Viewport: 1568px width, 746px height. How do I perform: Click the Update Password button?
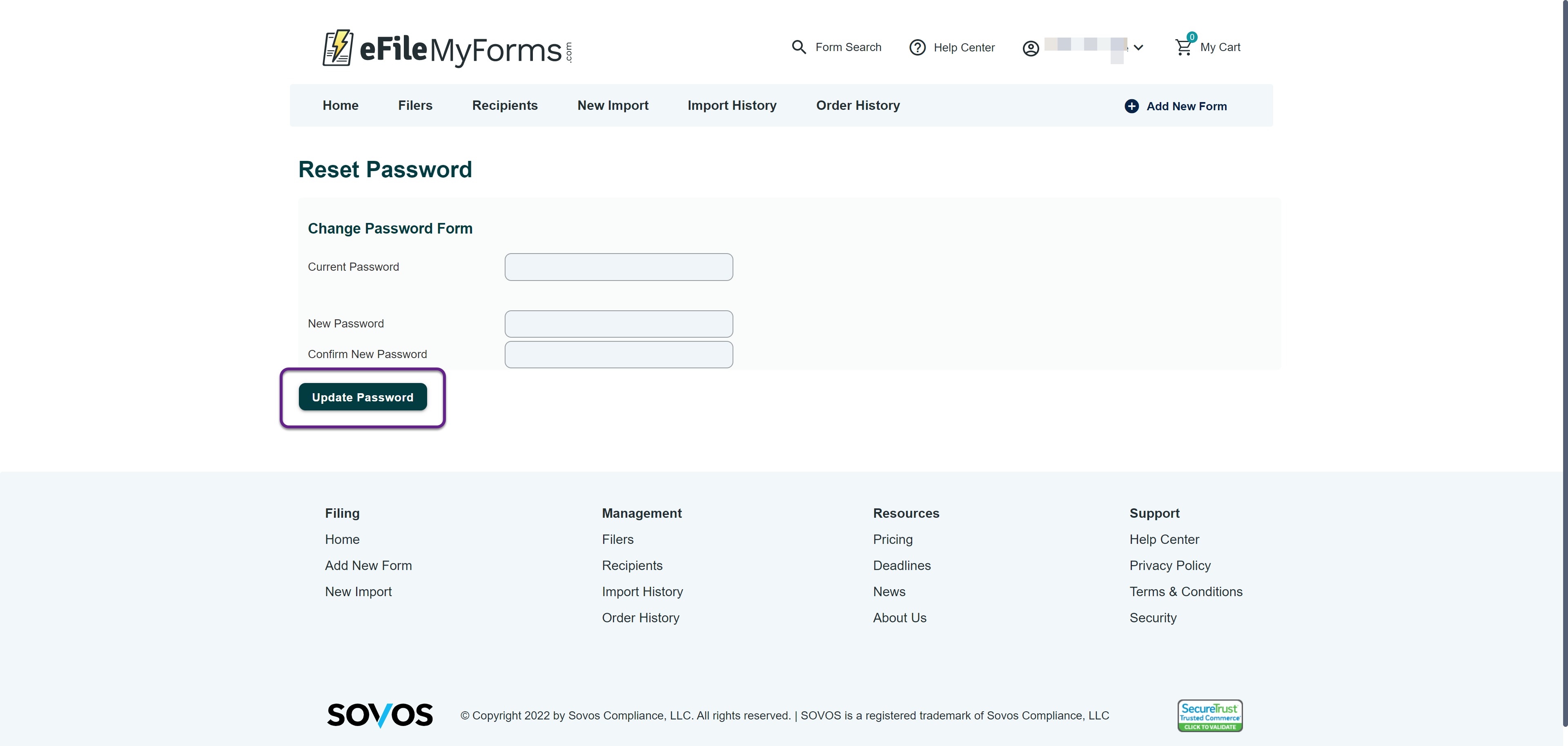click(363, 397)
